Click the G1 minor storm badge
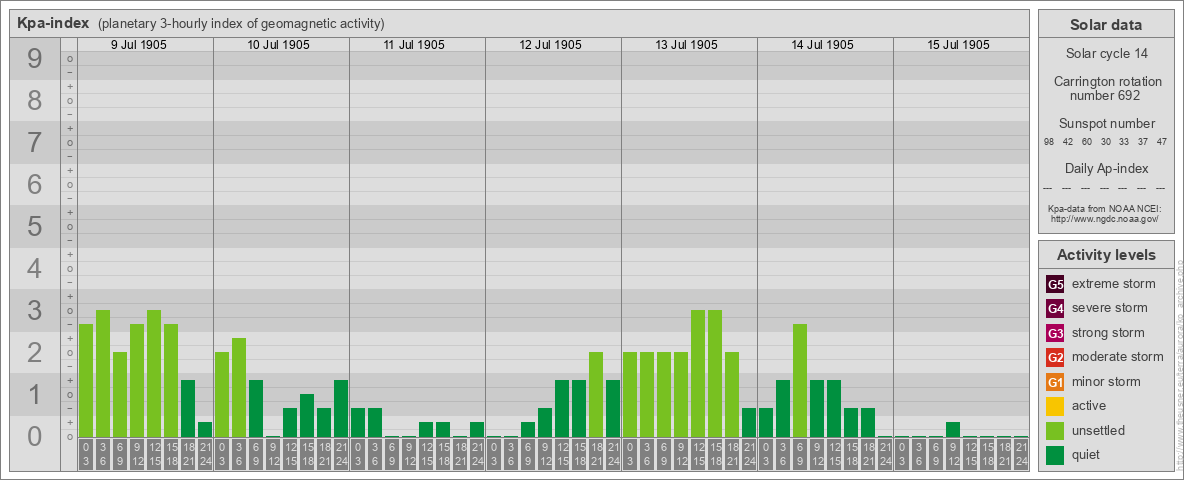 (x=1055, y=382)
